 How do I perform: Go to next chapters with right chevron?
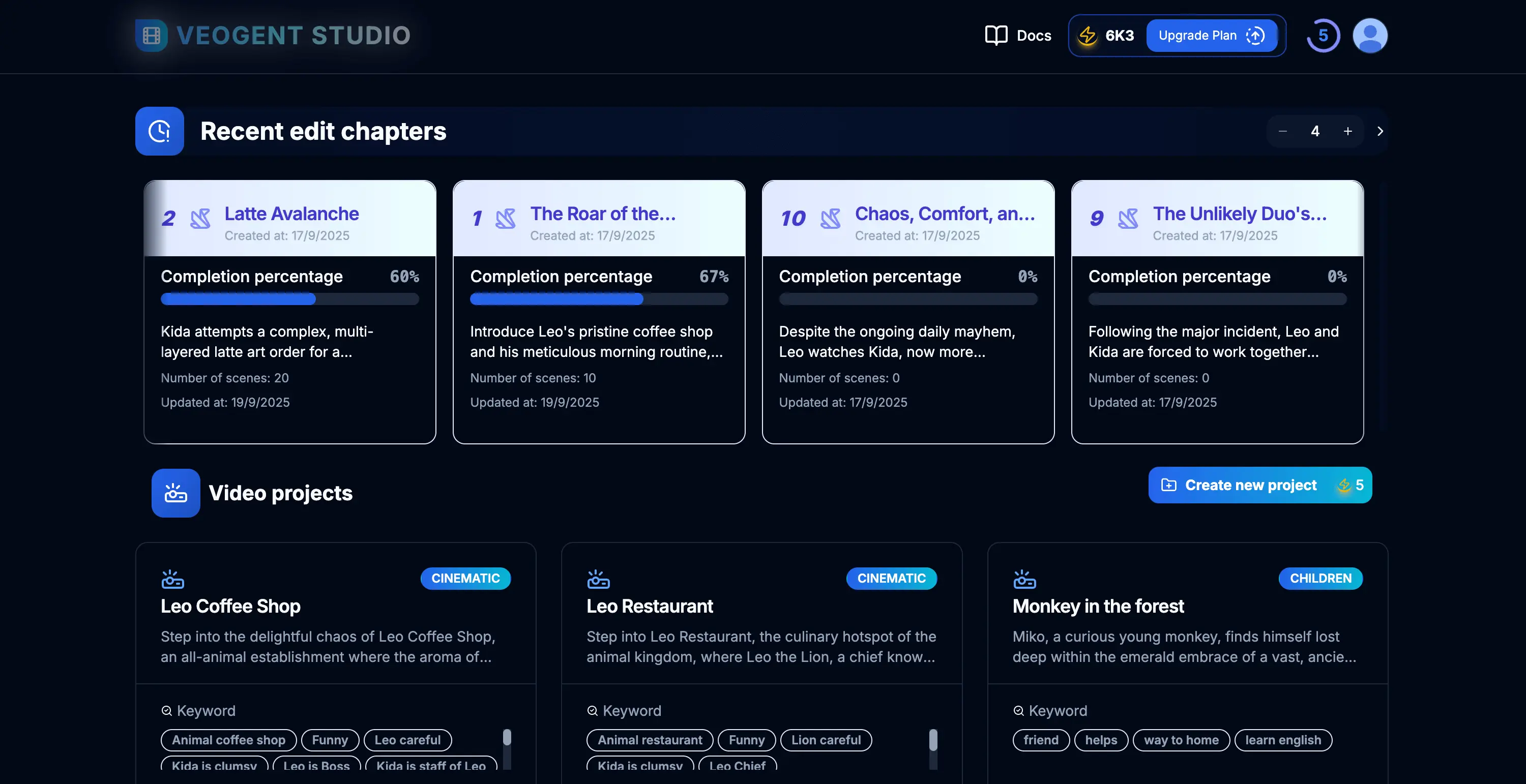pos(1380,132)
